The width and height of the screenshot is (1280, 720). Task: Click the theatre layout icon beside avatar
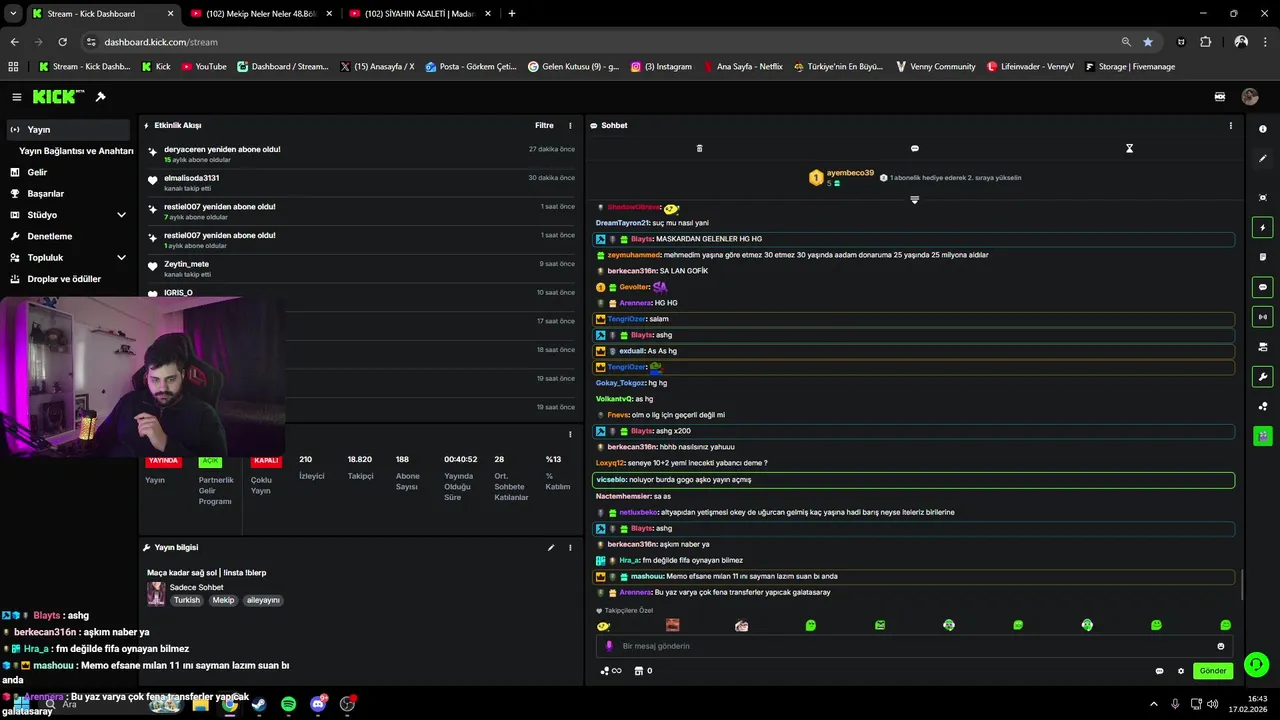(1220, 97)
